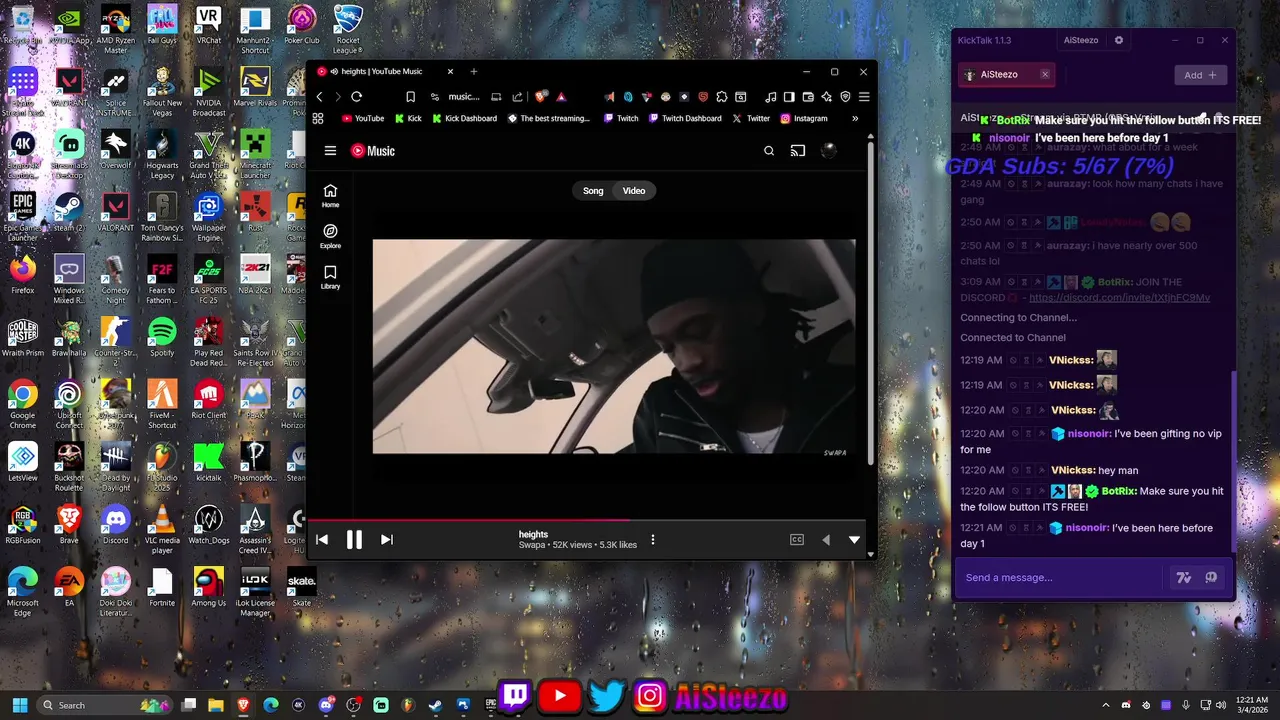Open site settings icon in address bar
This screenshot has width=1280, height=720.
coord(435,97)
